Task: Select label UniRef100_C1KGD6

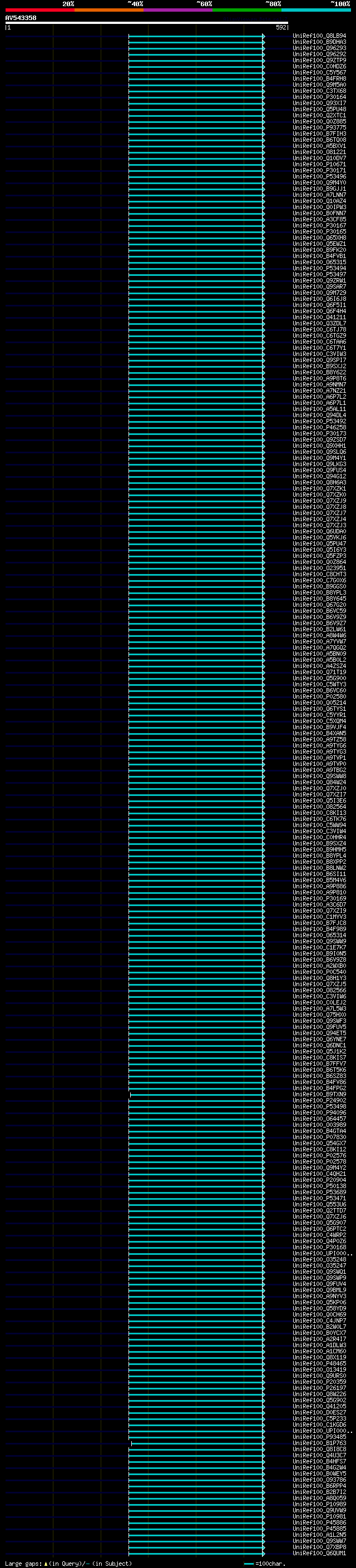Action: (319, 1424)
